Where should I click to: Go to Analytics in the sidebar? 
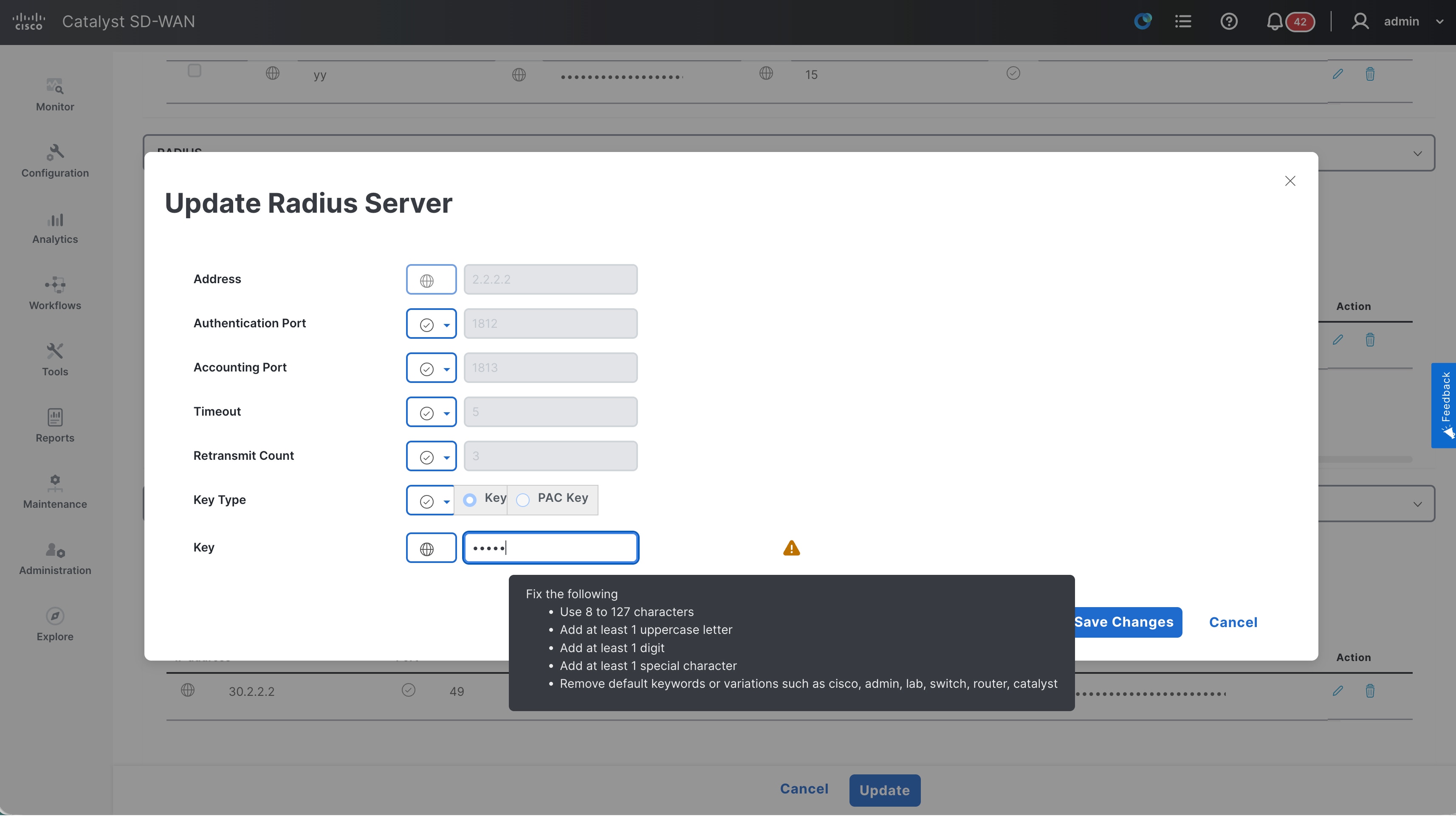click(55, 227)
